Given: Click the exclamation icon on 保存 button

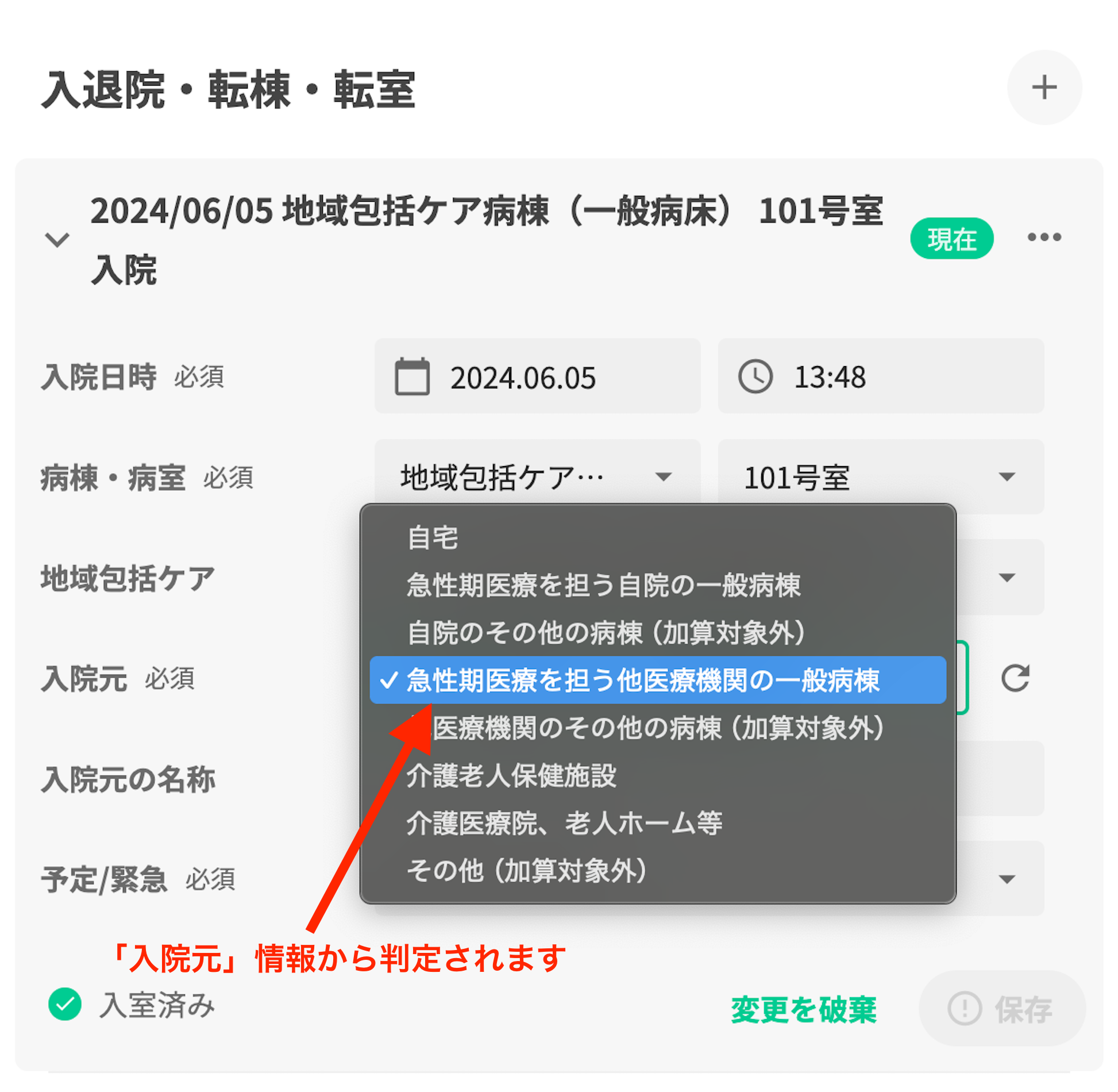Looking at the screenshot, I should [964, 1009].
